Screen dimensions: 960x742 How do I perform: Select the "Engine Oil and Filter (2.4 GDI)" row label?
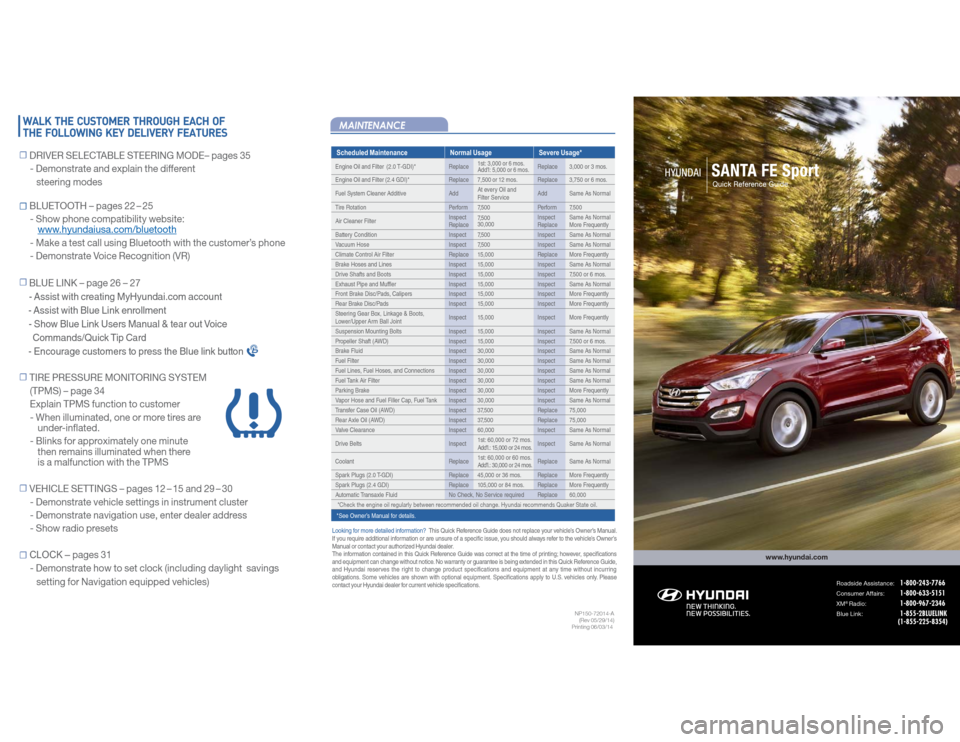tap(372, 180)
